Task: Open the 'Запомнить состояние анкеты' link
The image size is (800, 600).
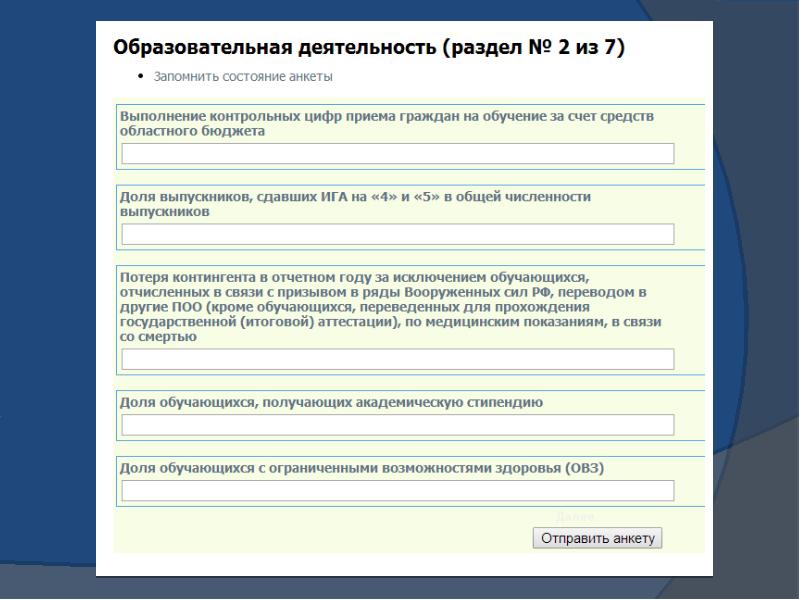Action: (243, 76)
